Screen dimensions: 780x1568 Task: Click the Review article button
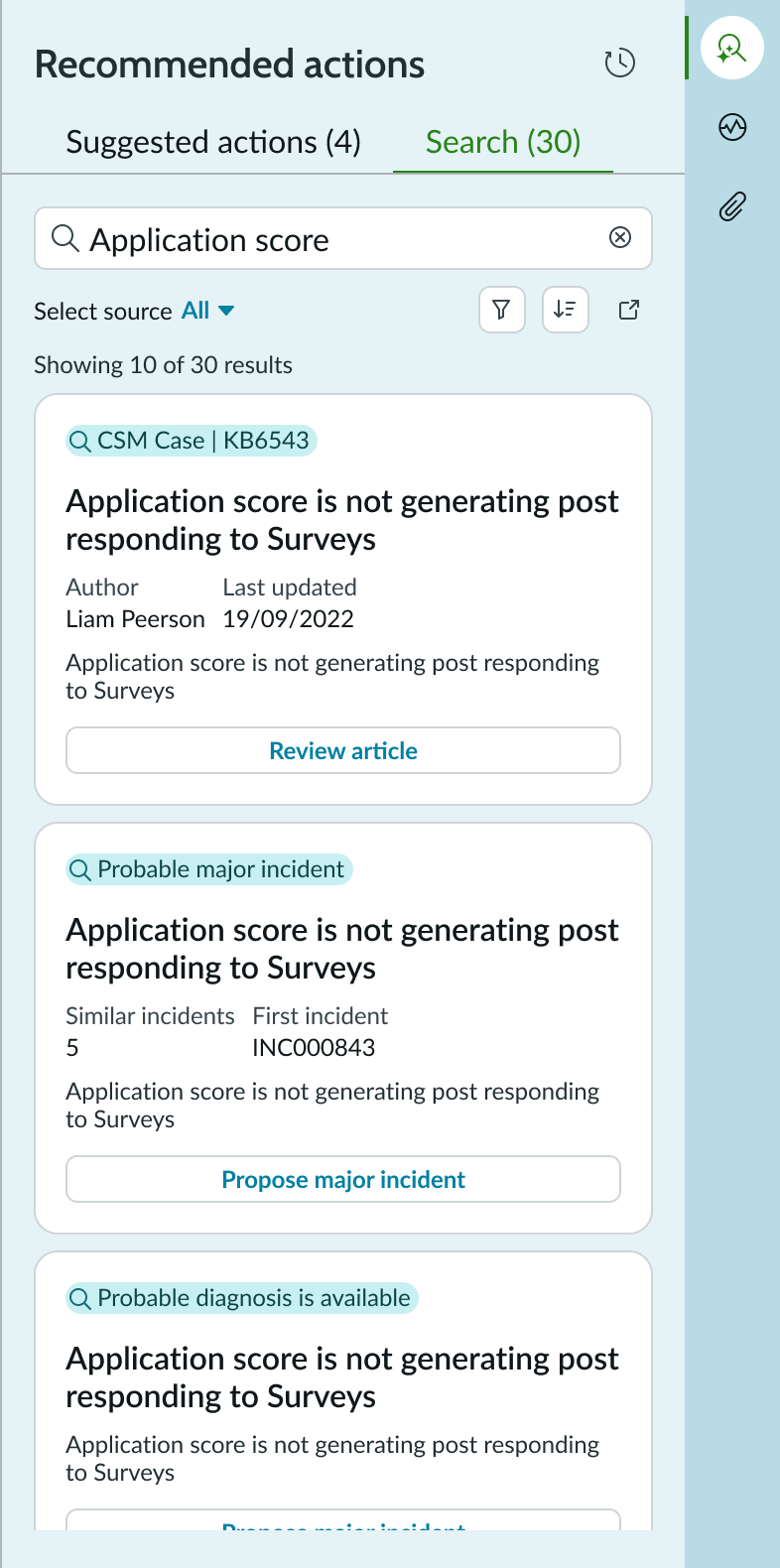click(343, 750)
